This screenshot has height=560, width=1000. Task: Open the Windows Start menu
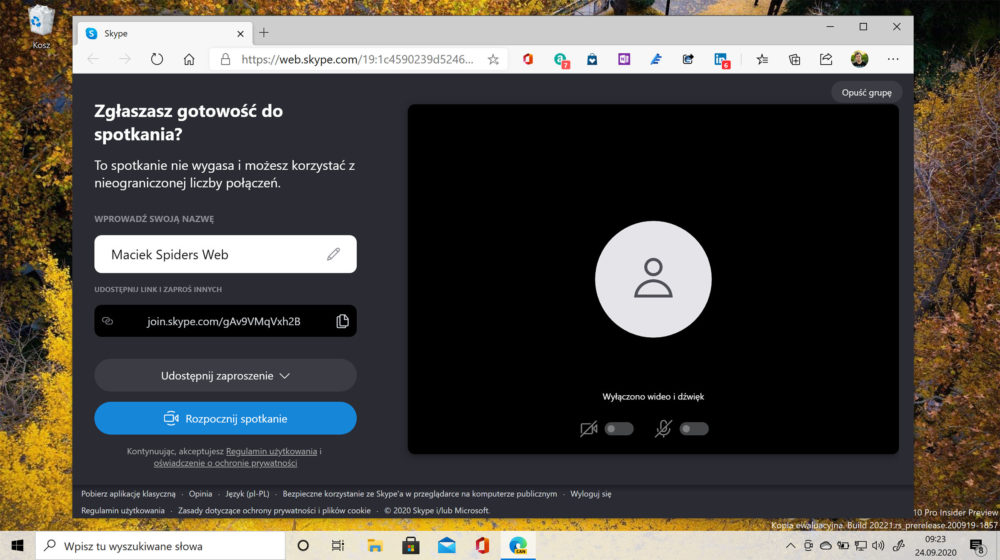click(x=17, y=545)
